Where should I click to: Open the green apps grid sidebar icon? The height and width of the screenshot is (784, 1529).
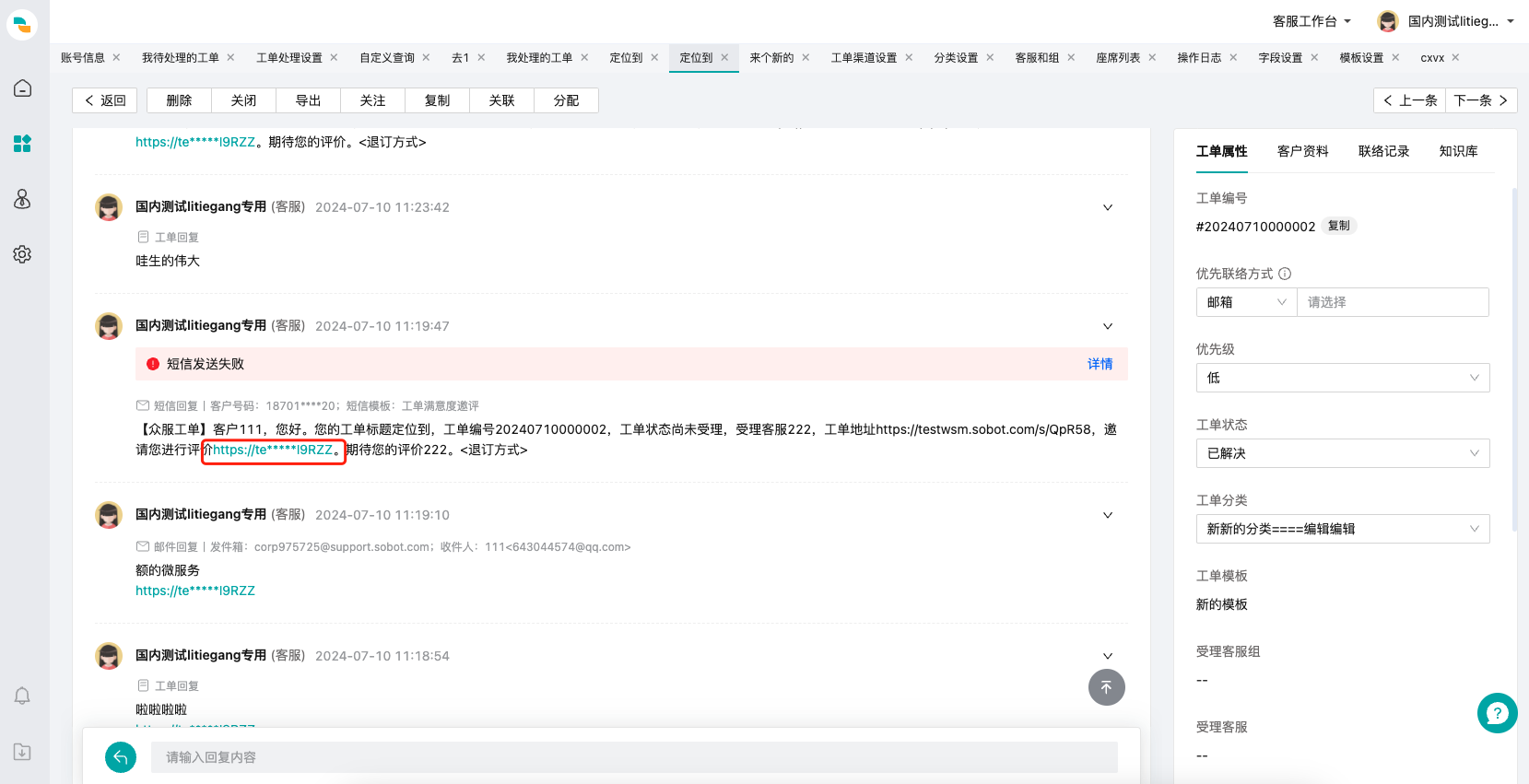tap(22, 144)
